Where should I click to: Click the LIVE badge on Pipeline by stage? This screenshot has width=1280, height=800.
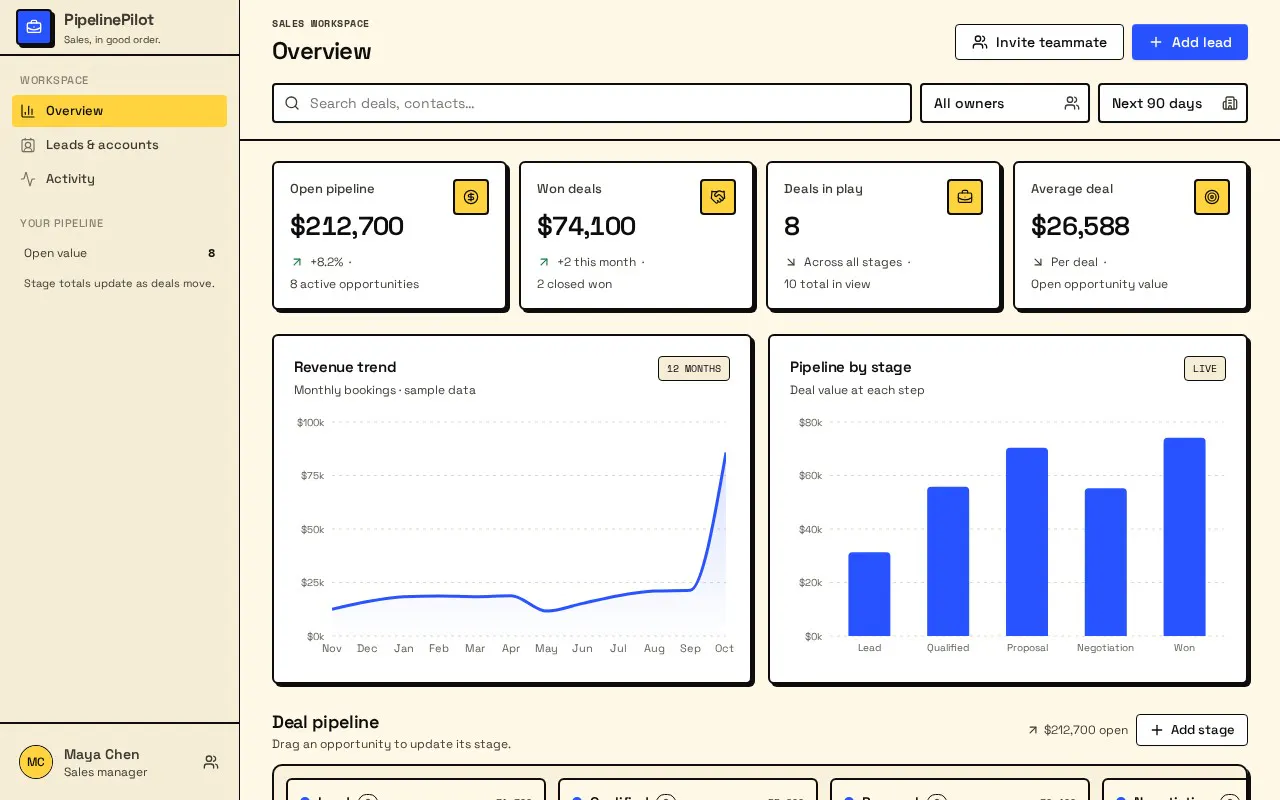[x=1205, y=368]
